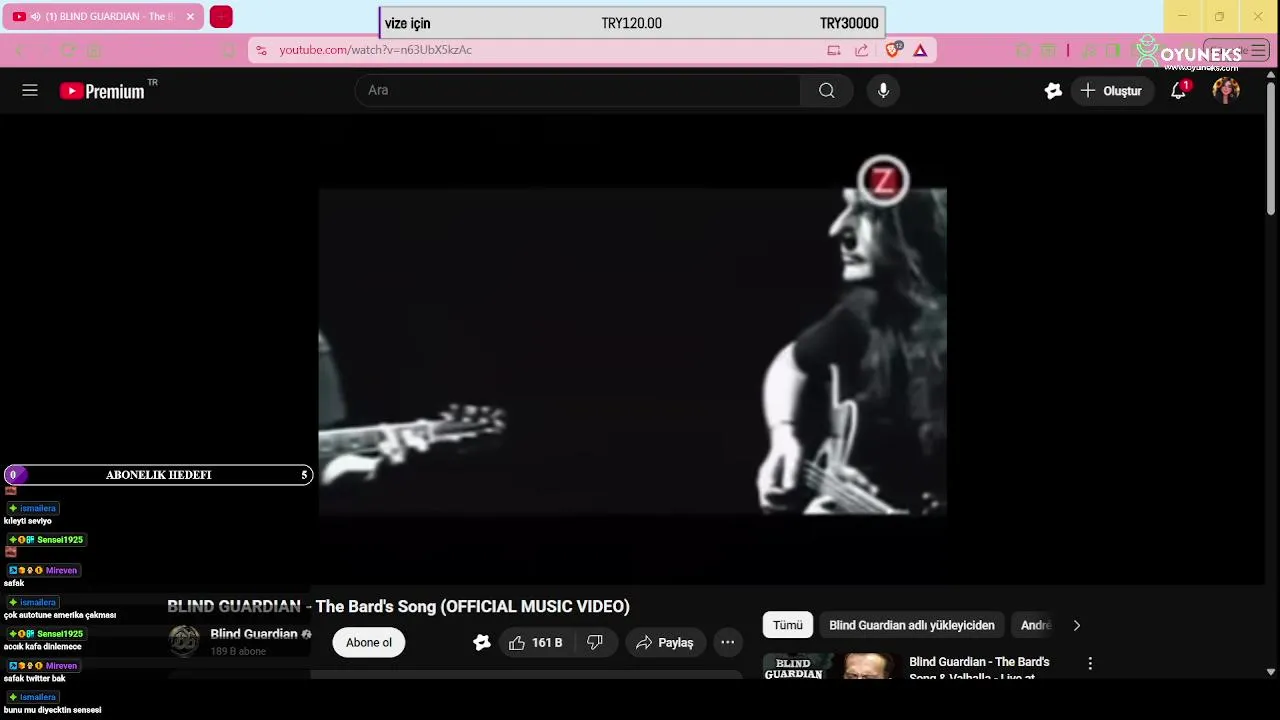Viewport: 1280px width, 720px height.
Task: Click the red Z badge on video
Action: [x=883, y=181]
